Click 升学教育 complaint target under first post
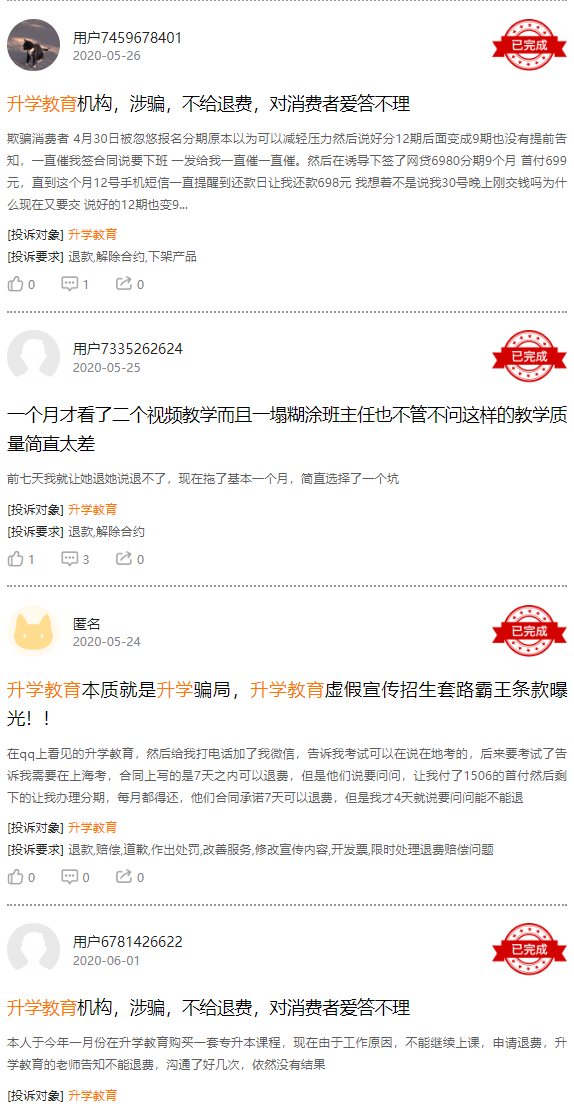The width and height of the screenshot is (574, 1108). point(93,235)
